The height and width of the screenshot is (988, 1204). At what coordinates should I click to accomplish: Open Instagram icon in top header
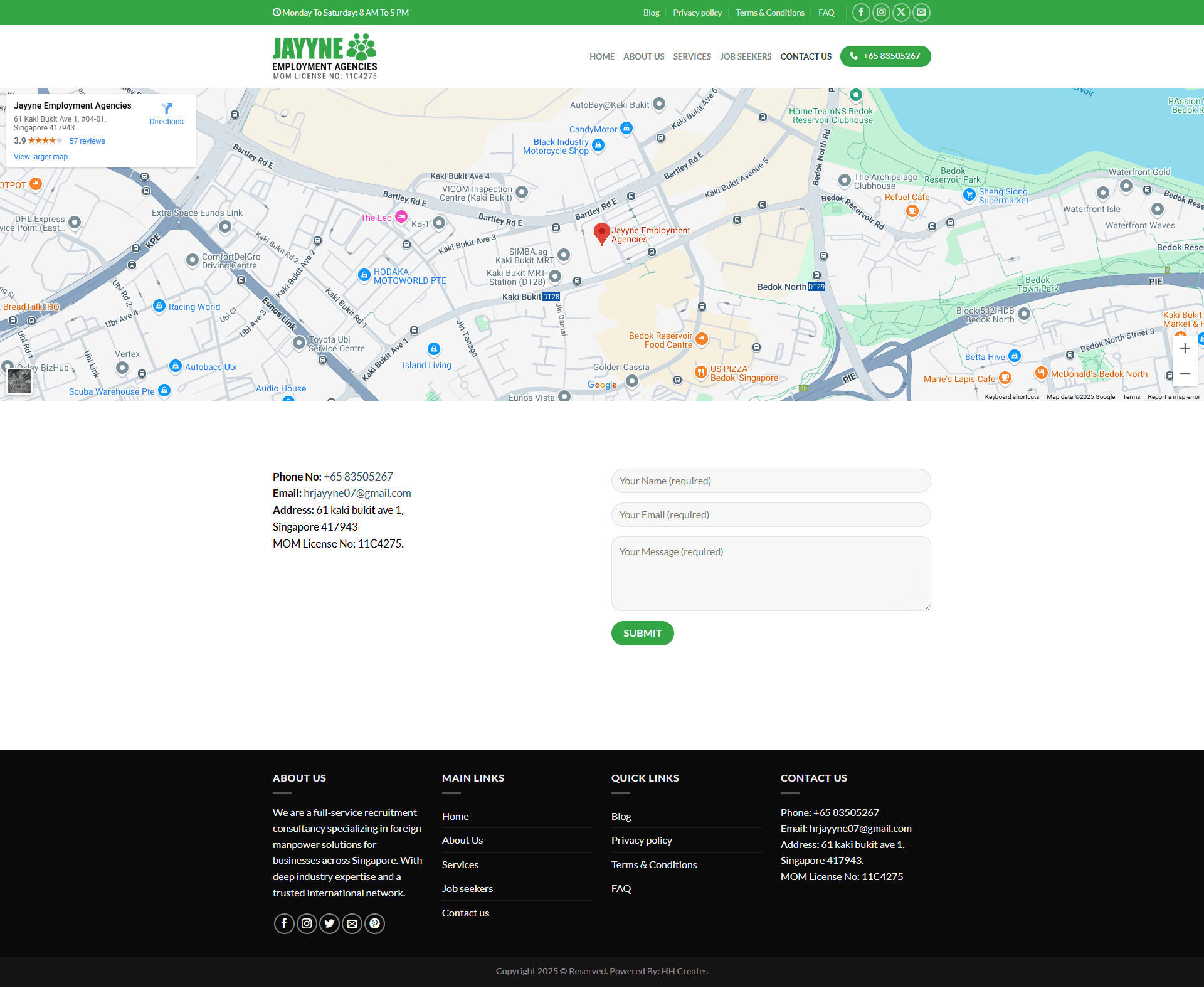pyautogui.click(x=881, y=13)
